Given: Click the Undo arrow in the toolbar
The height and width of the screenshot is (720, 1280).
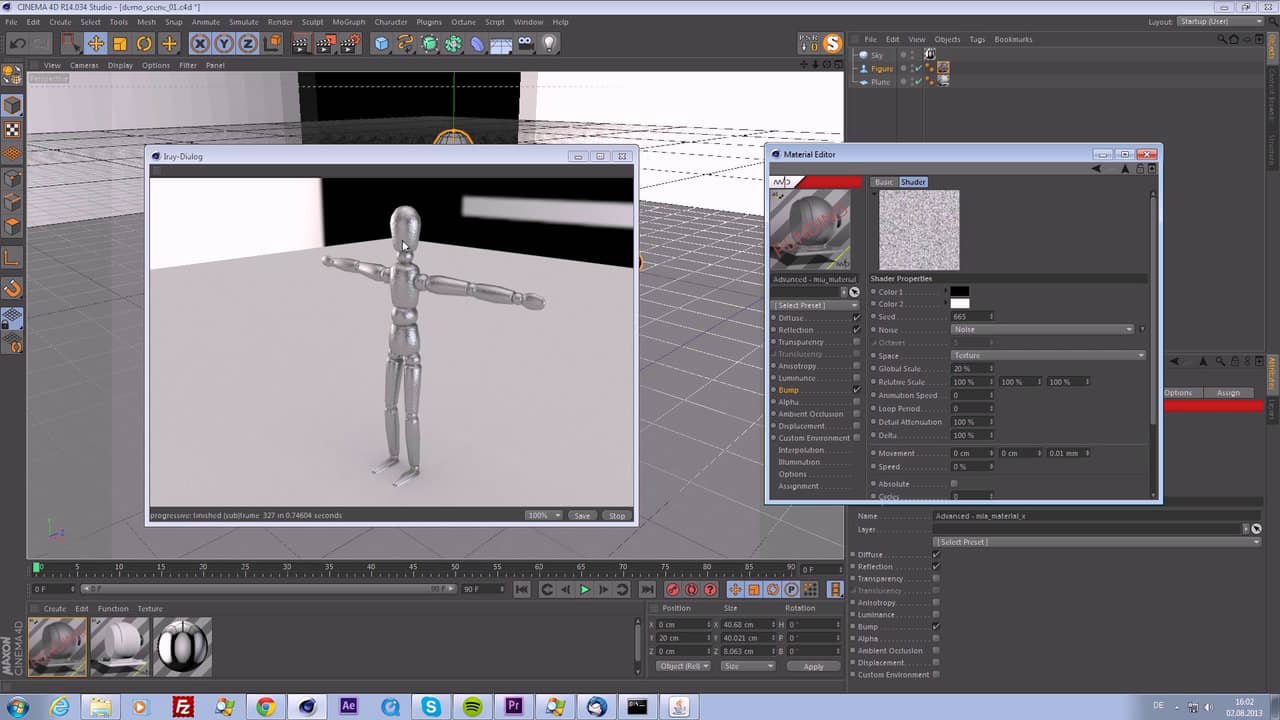Looking at the screenshot, I should click(17, 43).
